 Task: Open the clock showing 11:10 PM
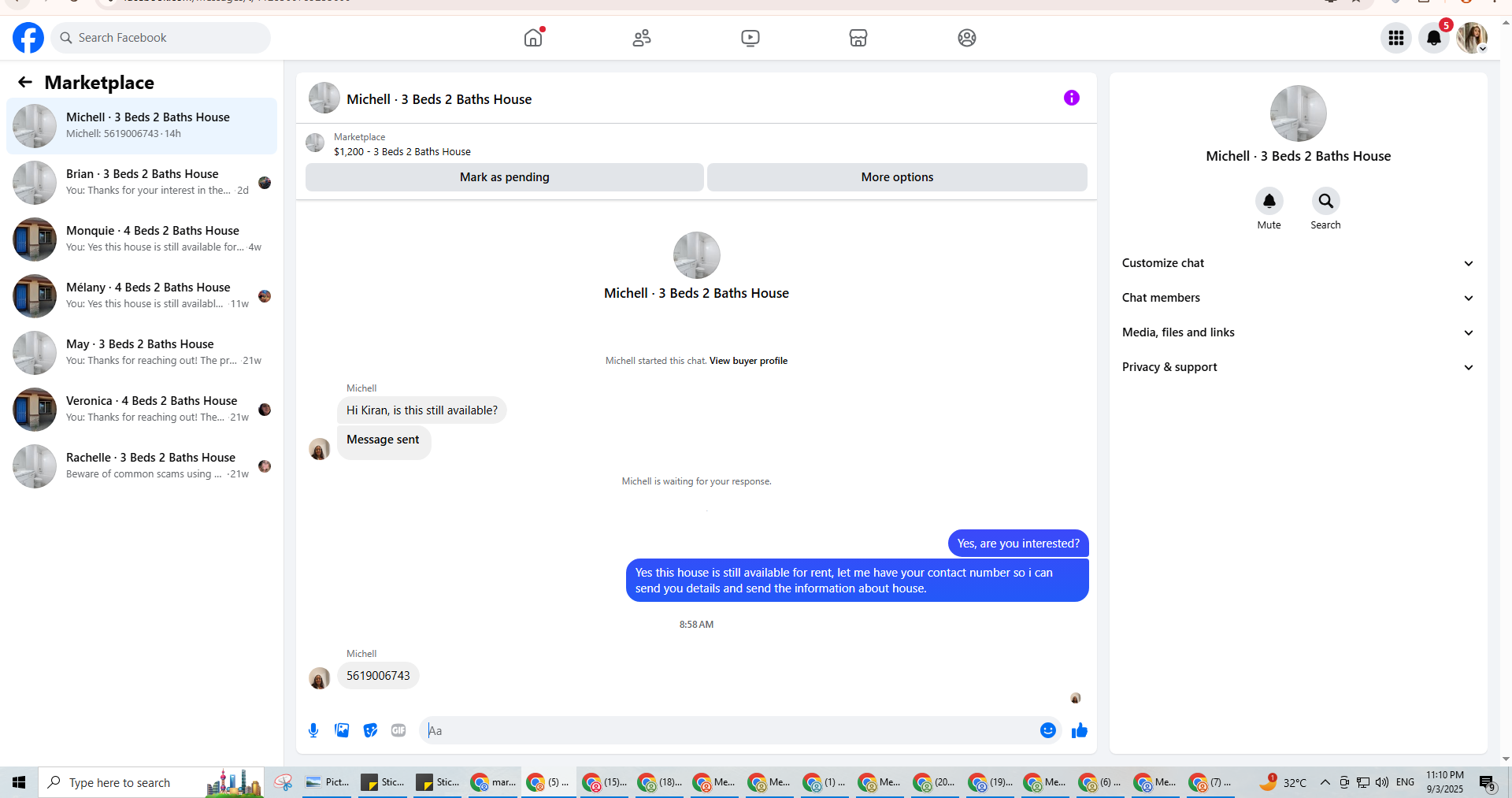[x=1445, y=782]
